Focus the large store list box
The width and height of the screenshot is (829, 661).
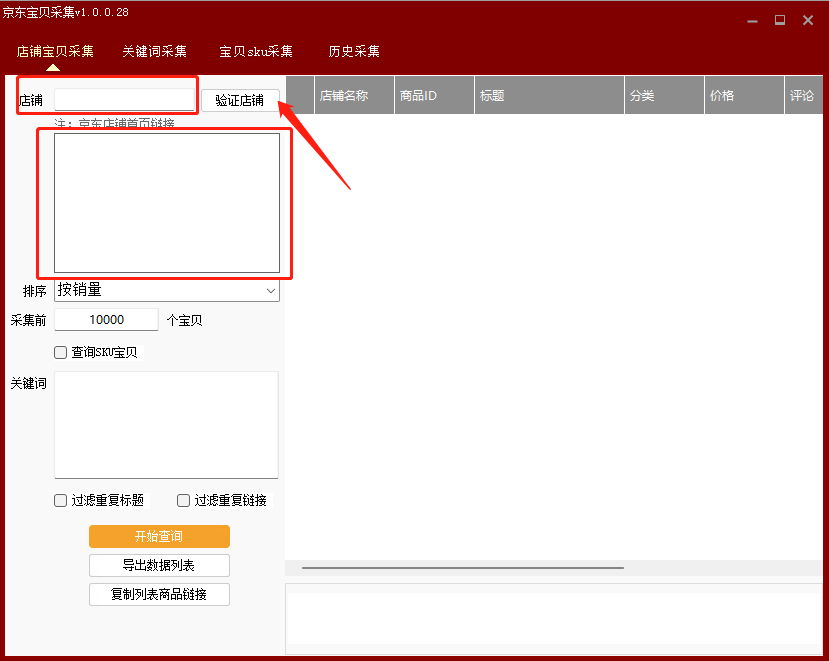point(167,203)
